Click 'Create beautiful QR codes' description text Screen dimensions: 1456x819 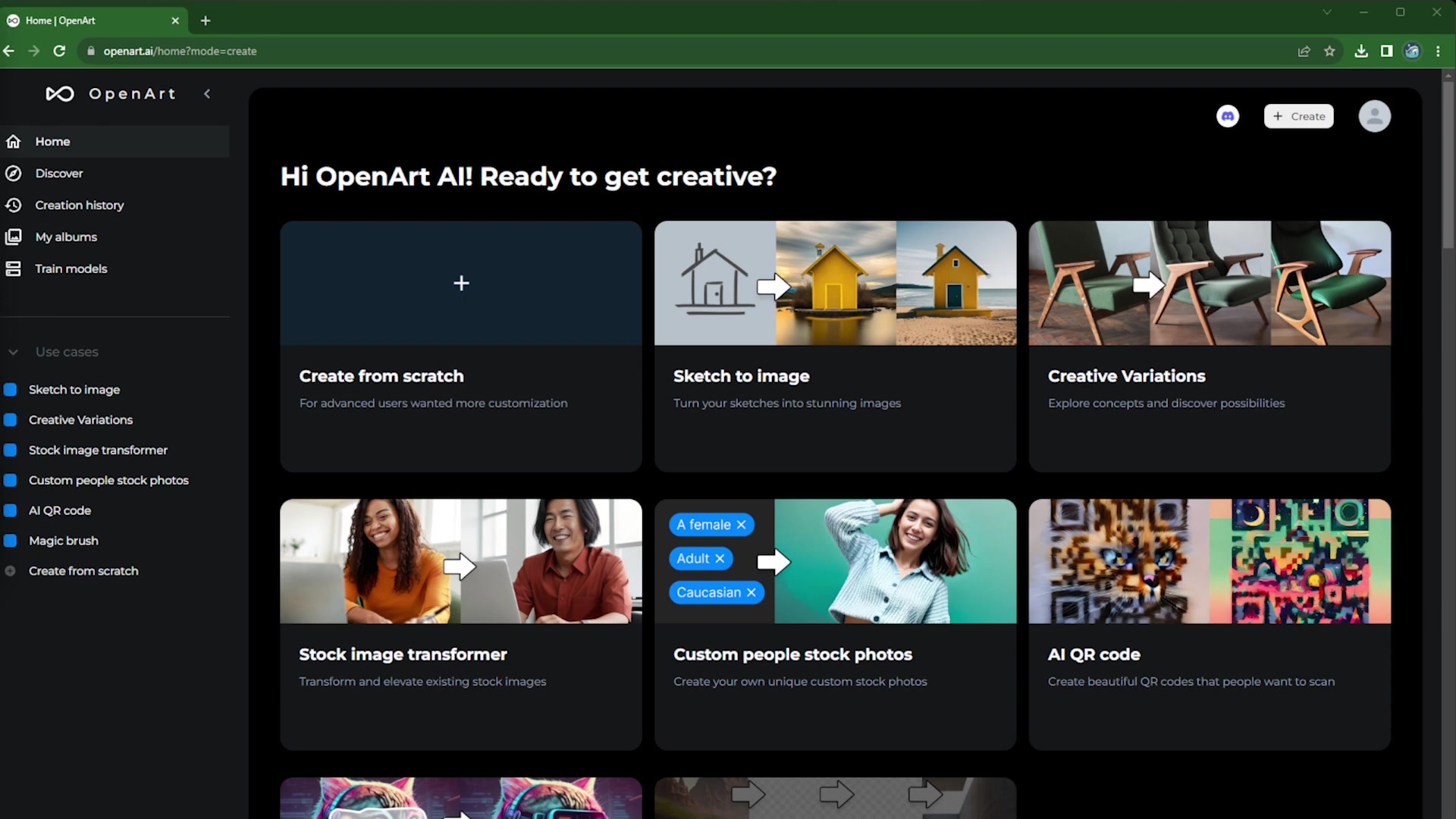pyautogui.click(x=1191, y=682)
